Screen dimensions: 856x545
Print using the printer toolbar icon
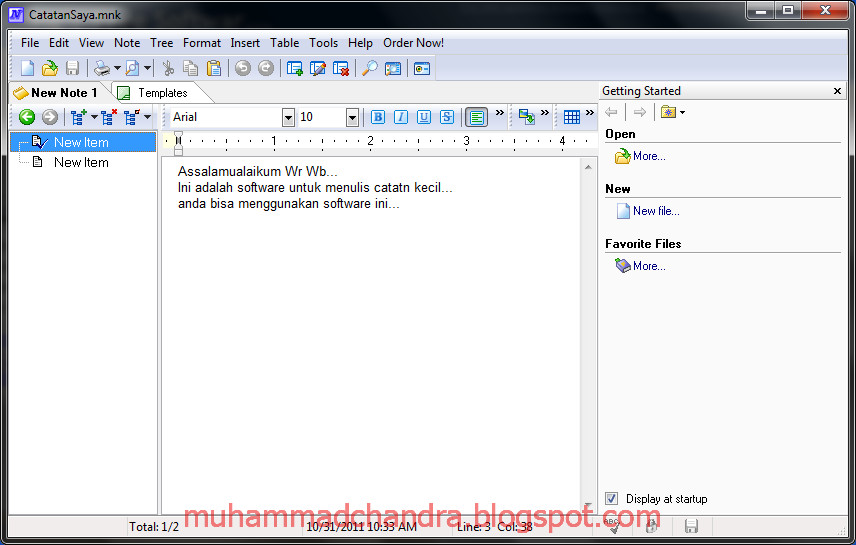tap(102, 68)
